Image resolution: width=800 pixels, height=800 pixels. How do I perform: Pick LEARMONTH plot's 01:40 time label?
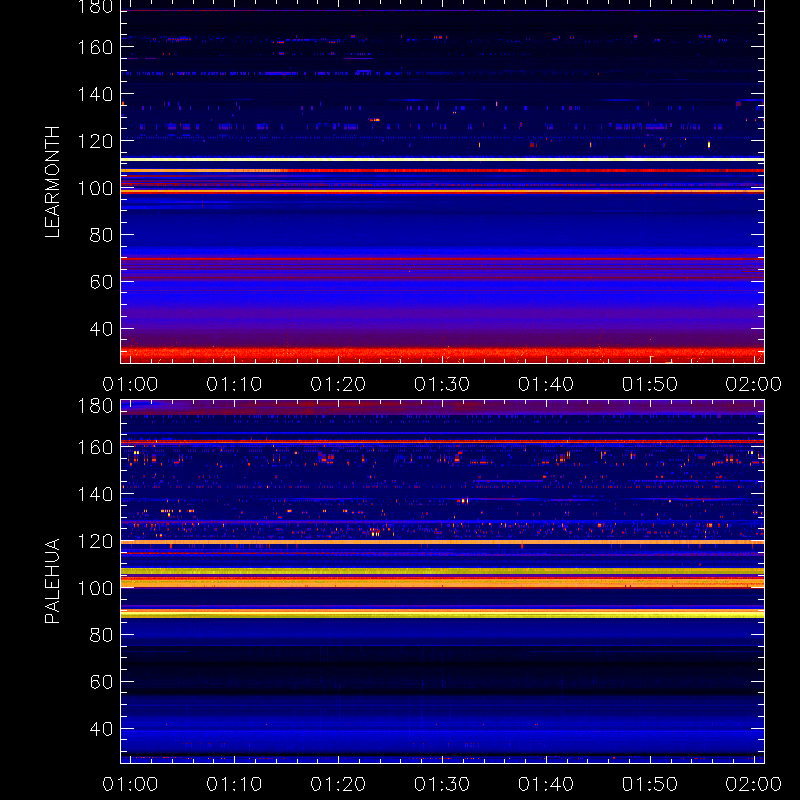(546, 384)
